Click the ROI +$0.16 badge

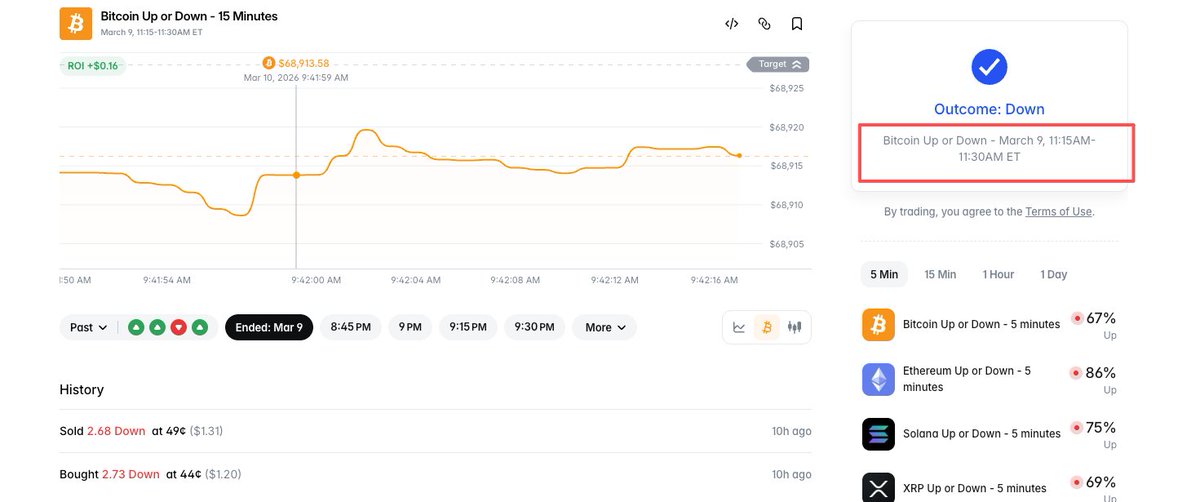(92, 65)
